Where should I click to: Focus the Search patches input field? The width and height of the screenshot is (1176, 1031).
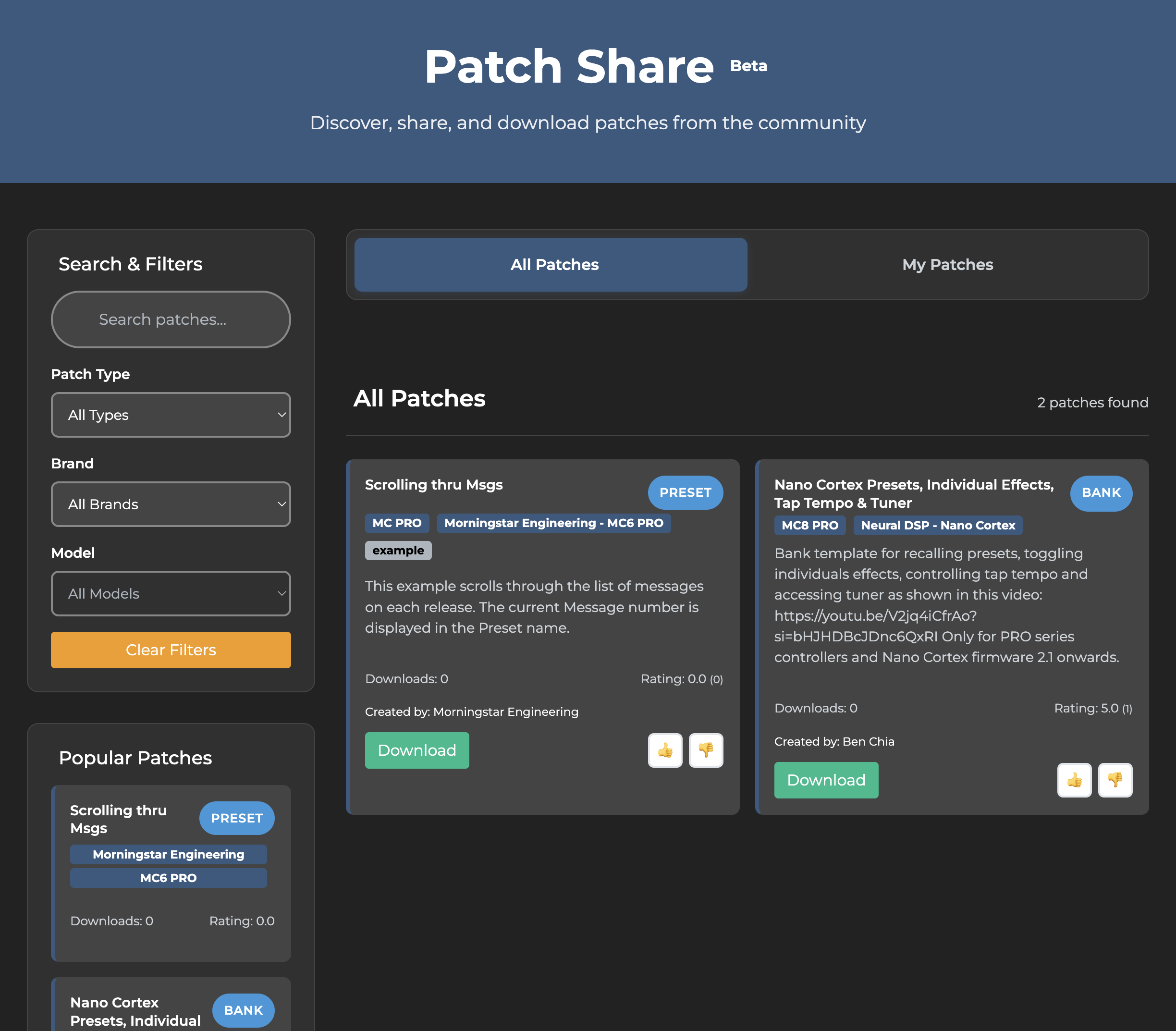pyautogui.click(x=171, y=319)
